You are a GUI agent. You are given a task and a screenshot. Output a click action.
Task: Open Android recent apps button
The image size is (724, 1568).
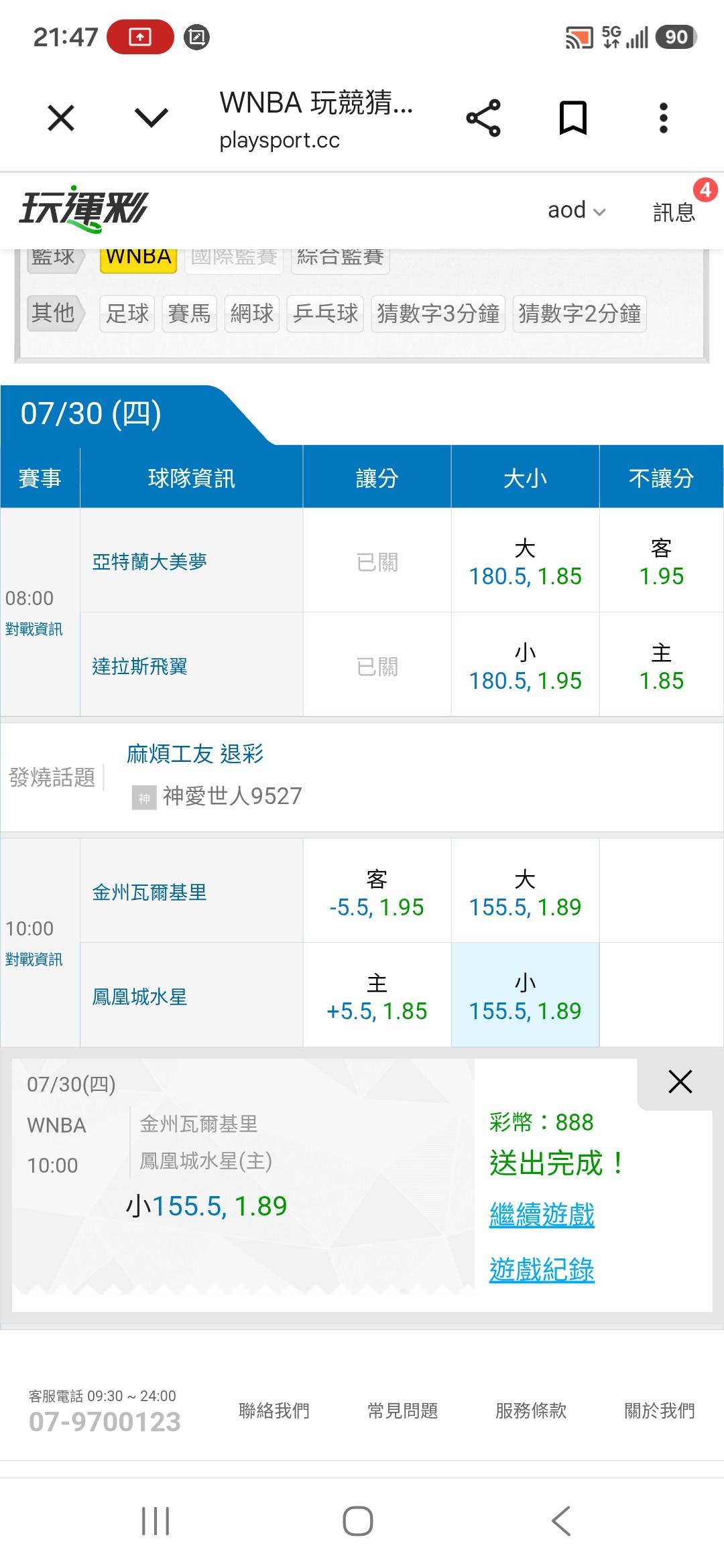click(156, 1520)
